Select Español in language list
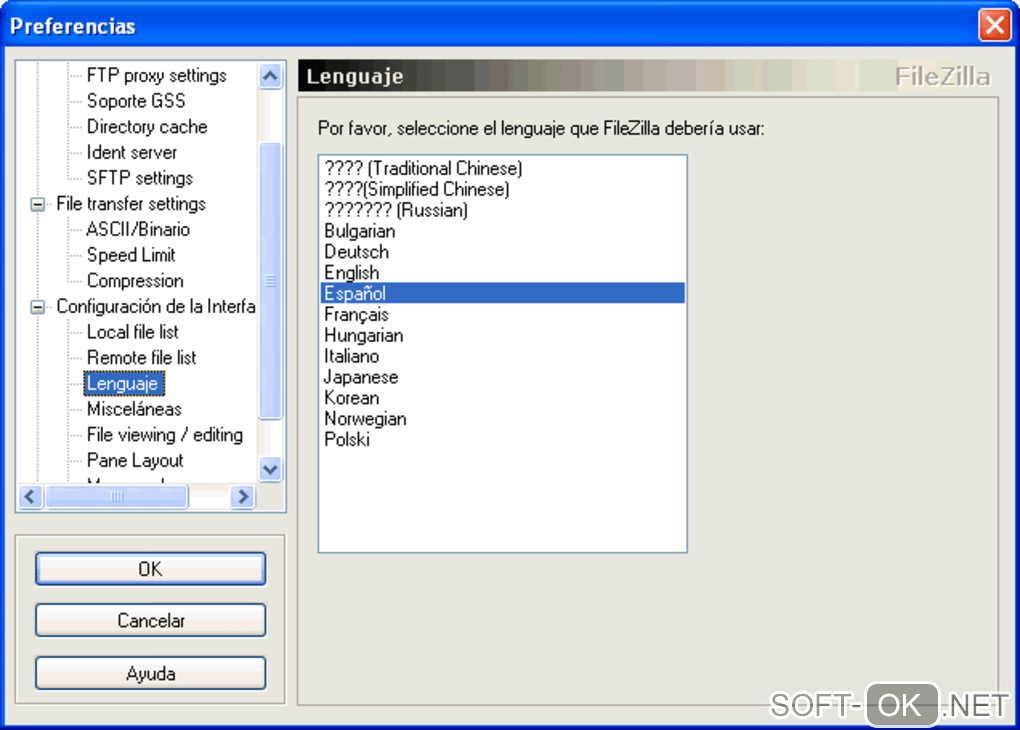 coord(502,293)
